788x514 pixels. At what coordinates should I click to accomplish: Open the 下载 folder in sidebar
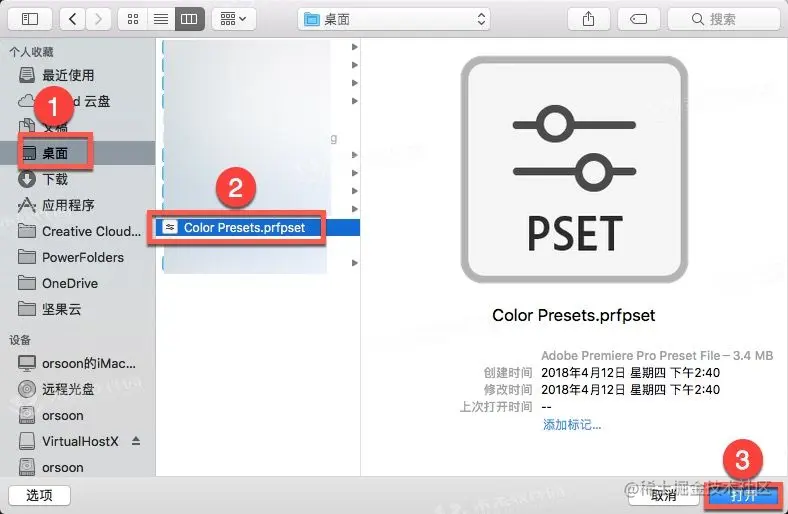click(78, 179)
